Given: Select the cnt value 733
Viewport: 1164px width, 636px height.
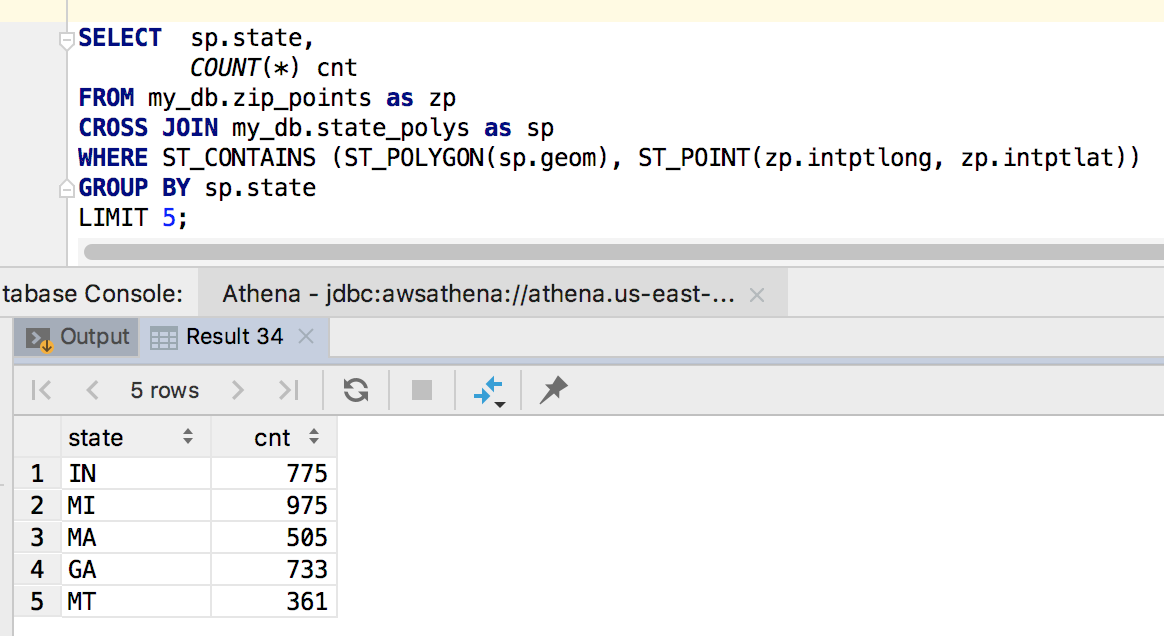Looking at the screenshot, I should [275, 569].
